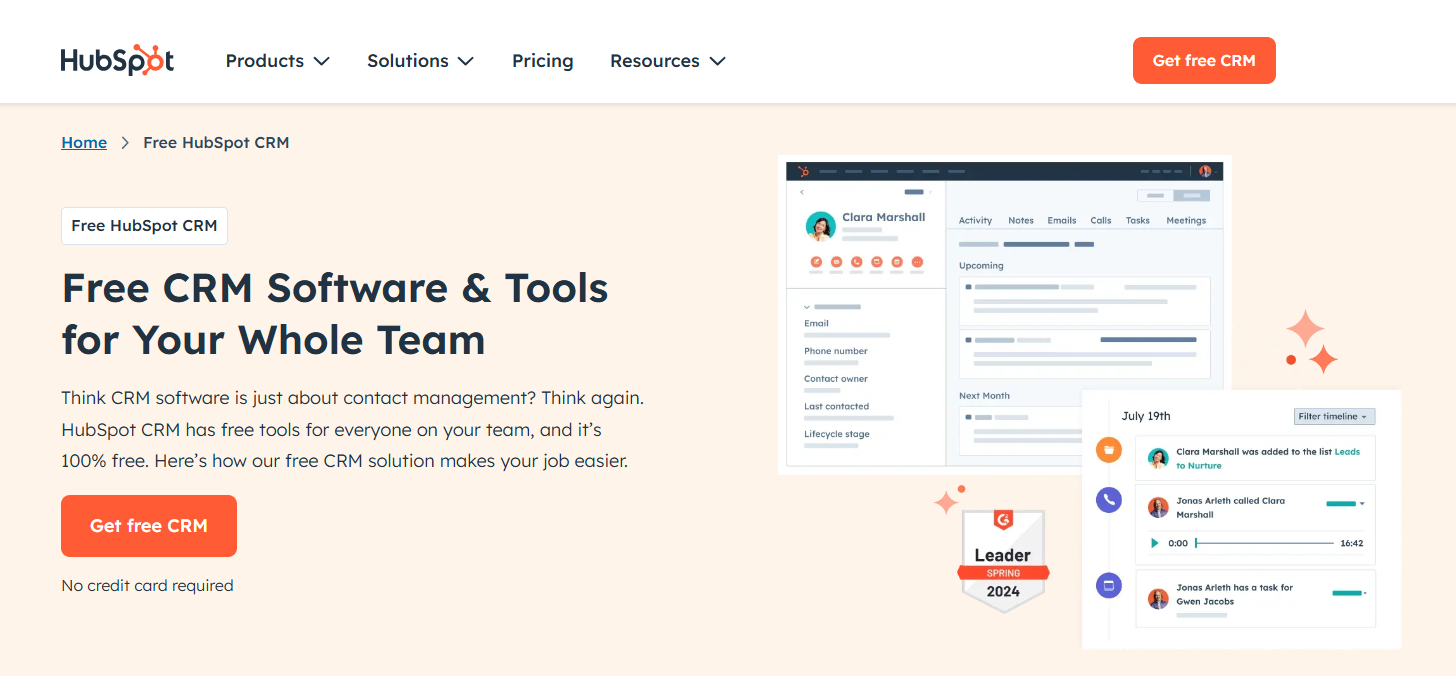Viewport: 1456px width, 676px height.
Task: Click Clara's avatar in the Leads to Nurture card
Action: tap(1159, 458)
